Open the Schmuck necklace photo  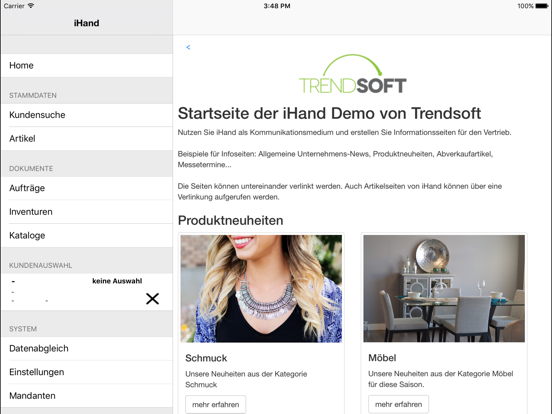[261, 289]
